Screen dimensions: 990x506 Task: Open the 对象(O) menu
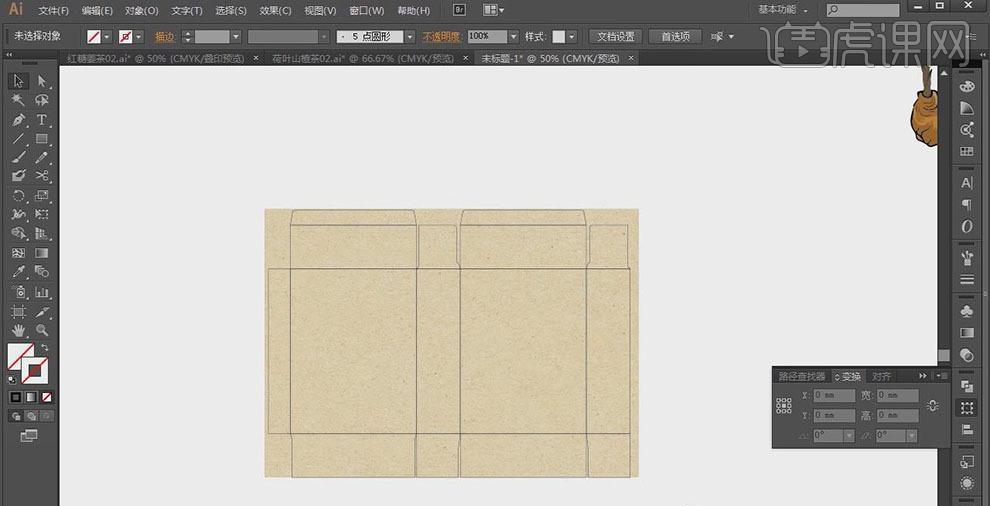tap(141, 11)
